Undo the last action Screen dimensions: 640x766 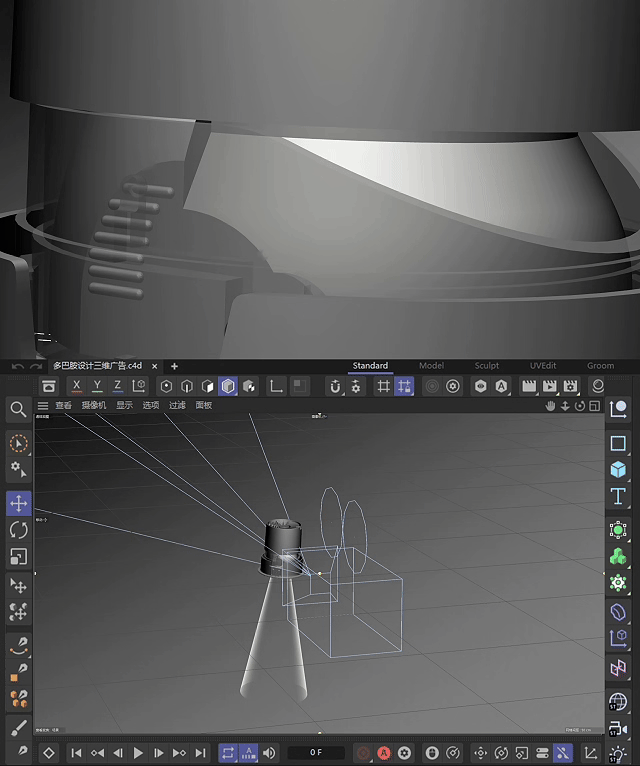tap(18, 366)
